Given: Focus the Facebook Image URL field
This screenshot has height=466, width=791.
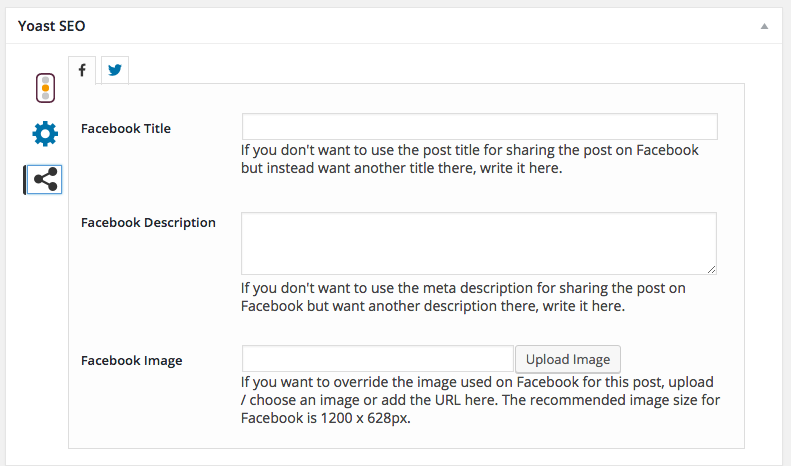Looking at the screenshot, I should [x=378, y=359].
